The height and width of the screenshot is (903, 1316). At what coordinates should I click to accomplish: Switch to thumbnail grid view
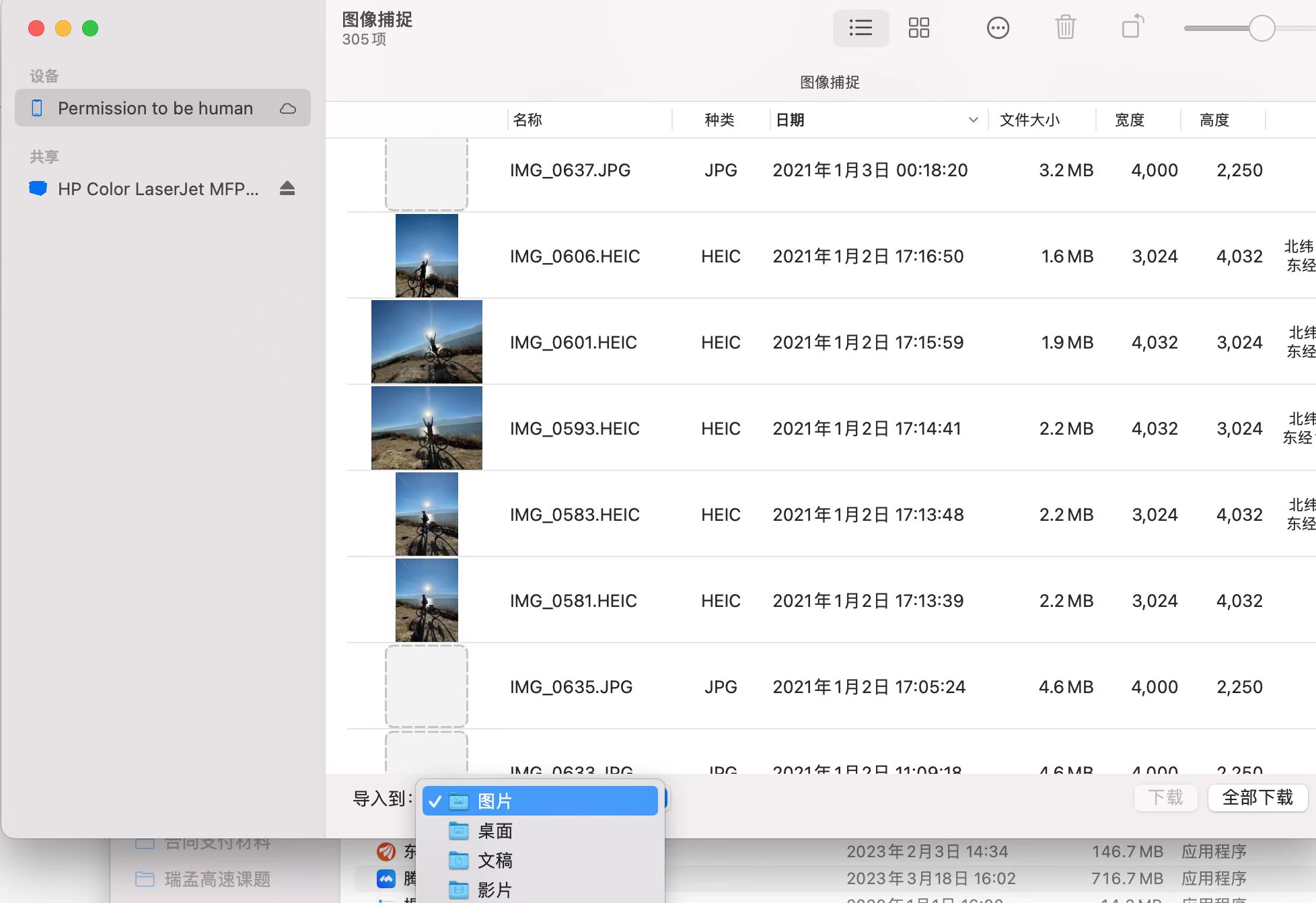pos(919,28)
